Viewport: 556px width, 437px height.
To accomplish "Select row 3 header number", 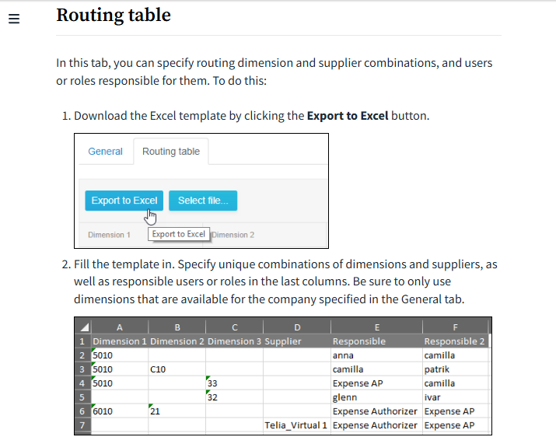I will coord(82,369).
